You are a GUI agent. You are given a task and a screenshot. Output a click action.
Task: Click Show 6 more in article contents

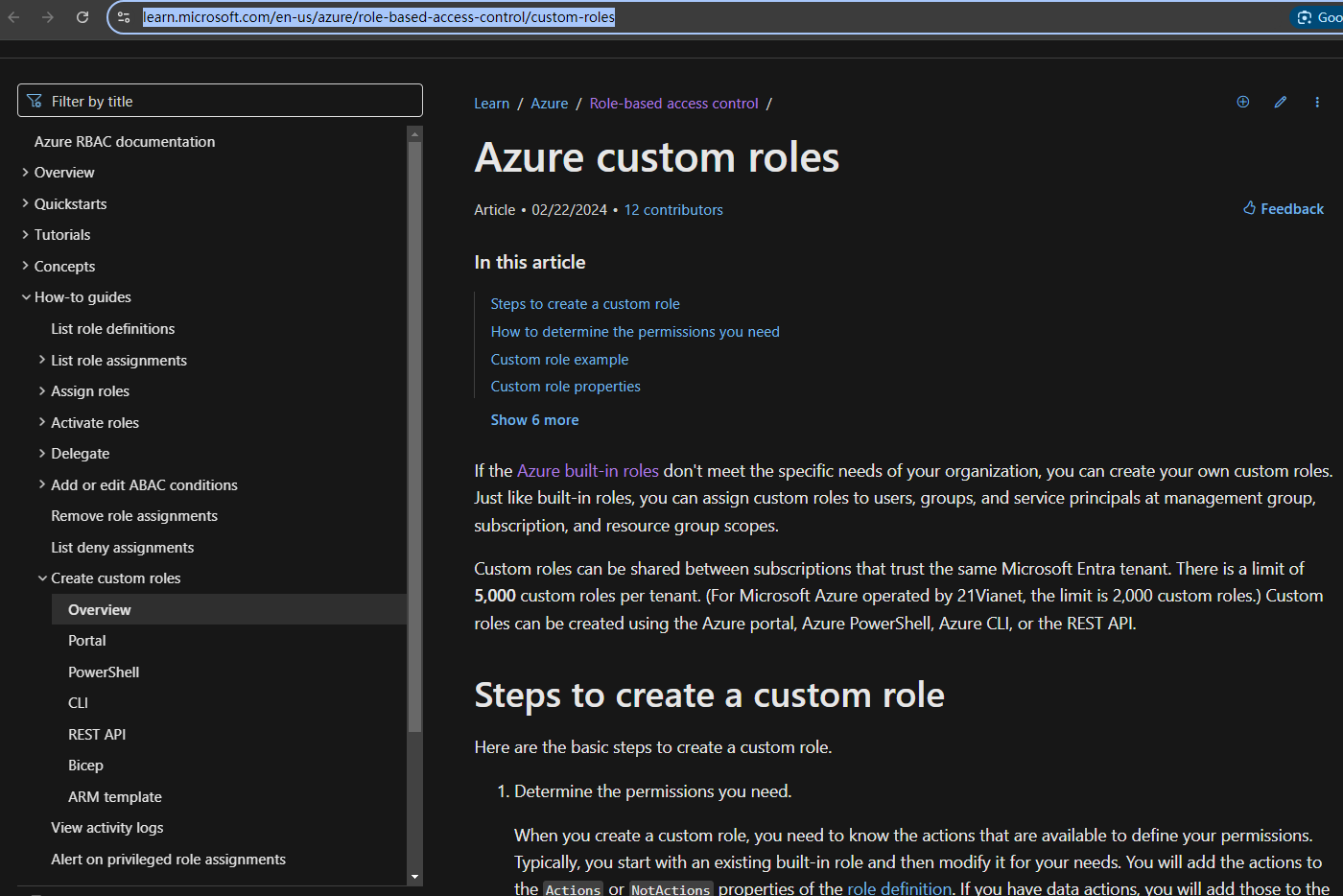(534, 419)
